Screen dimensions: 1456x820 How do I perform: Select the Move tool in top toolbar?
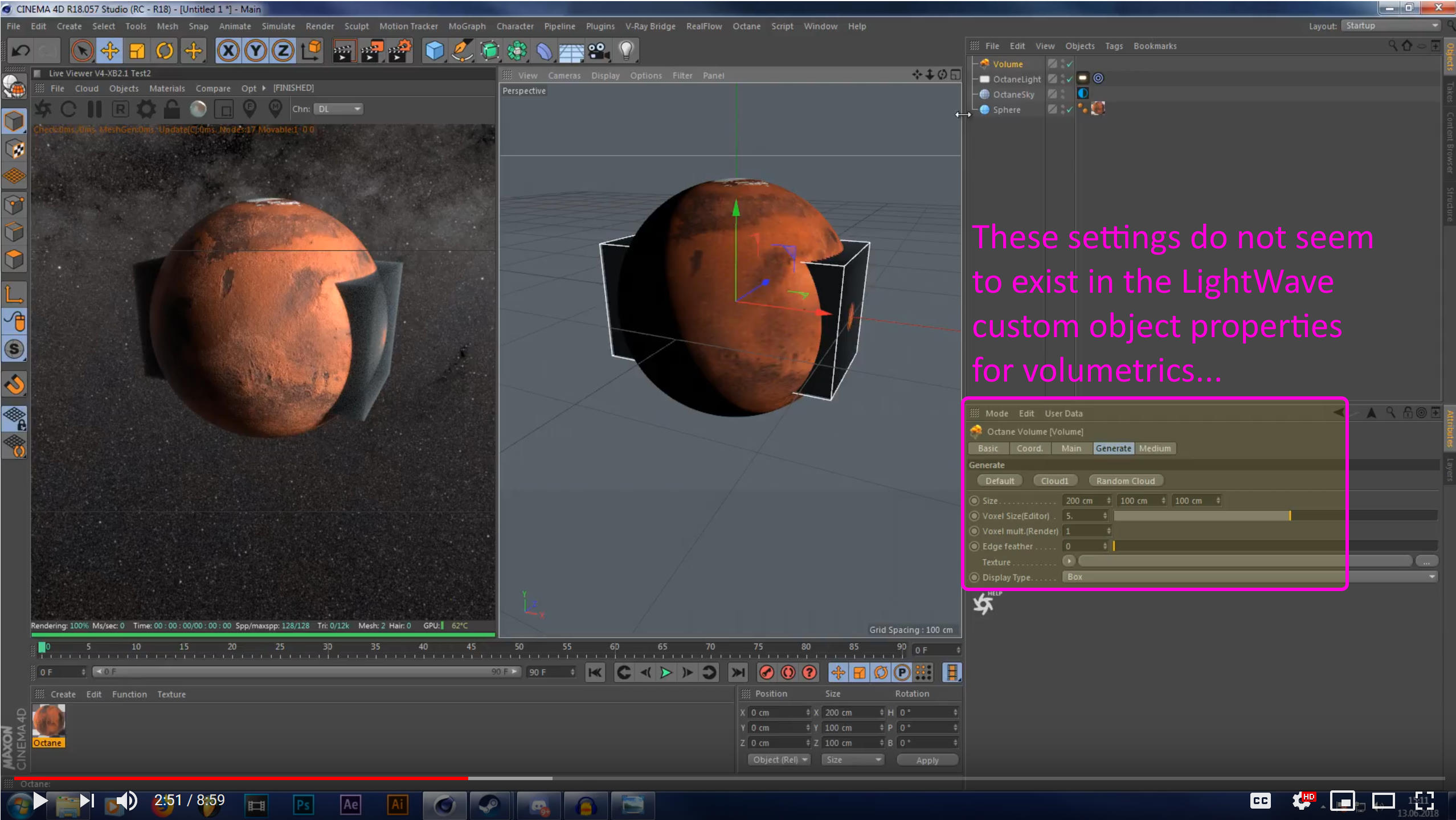(109, 51)
